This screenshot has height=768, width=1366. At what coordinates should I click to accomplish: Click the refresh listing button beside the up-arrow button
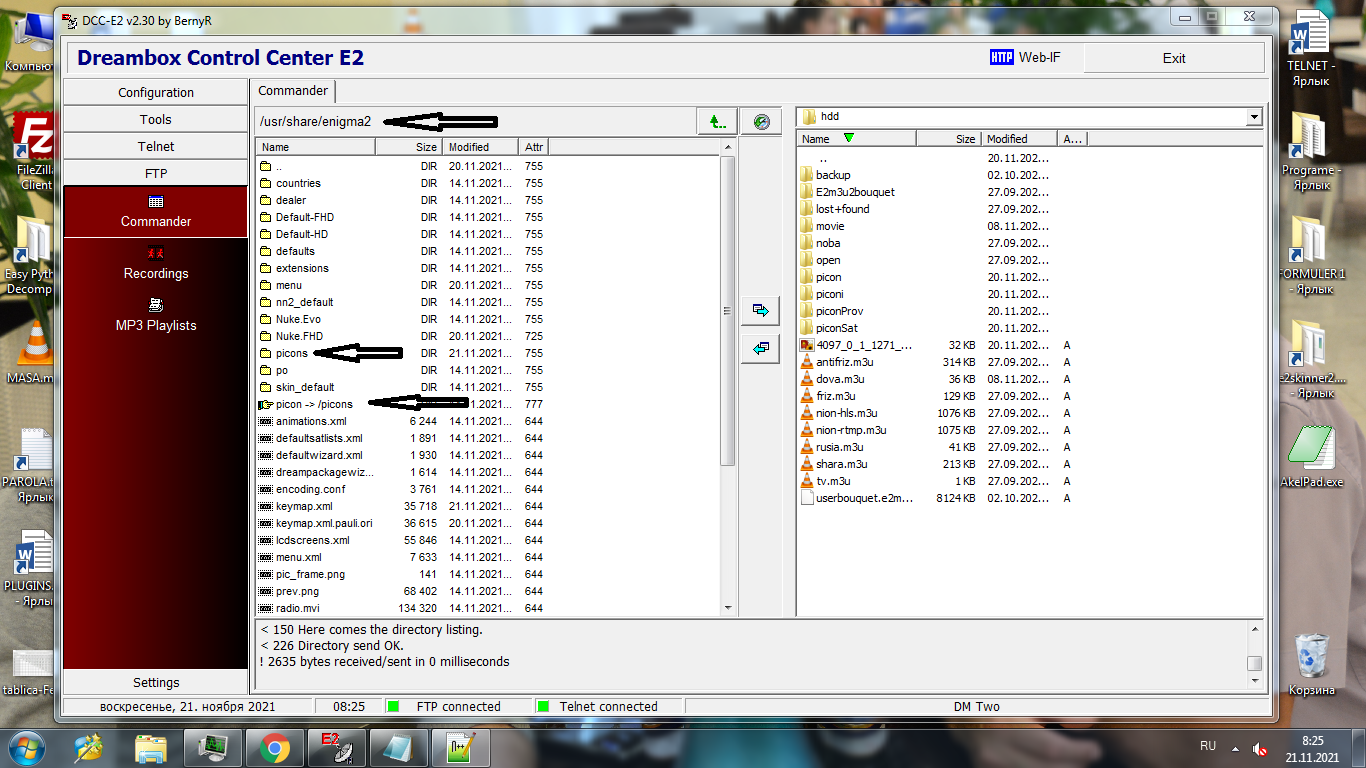point(762,121)
